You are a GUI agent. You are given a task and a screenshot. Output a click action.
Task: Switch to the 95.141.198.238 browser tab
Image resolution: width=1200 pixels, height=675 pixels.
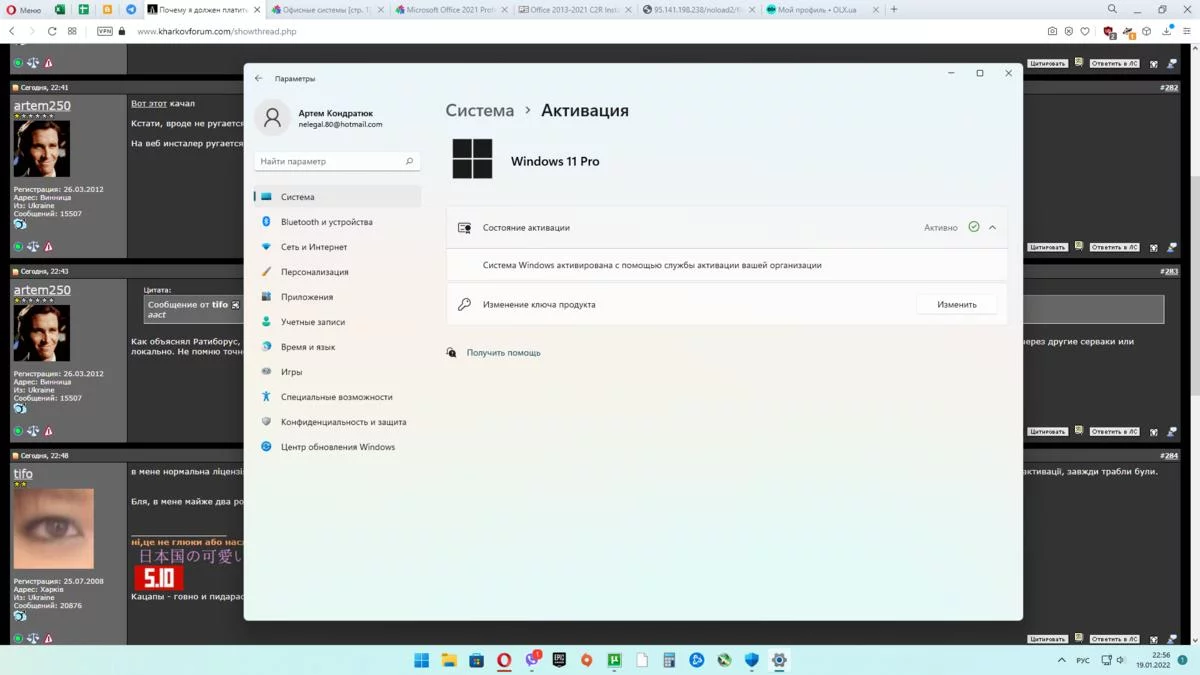[x=698, y=10]
